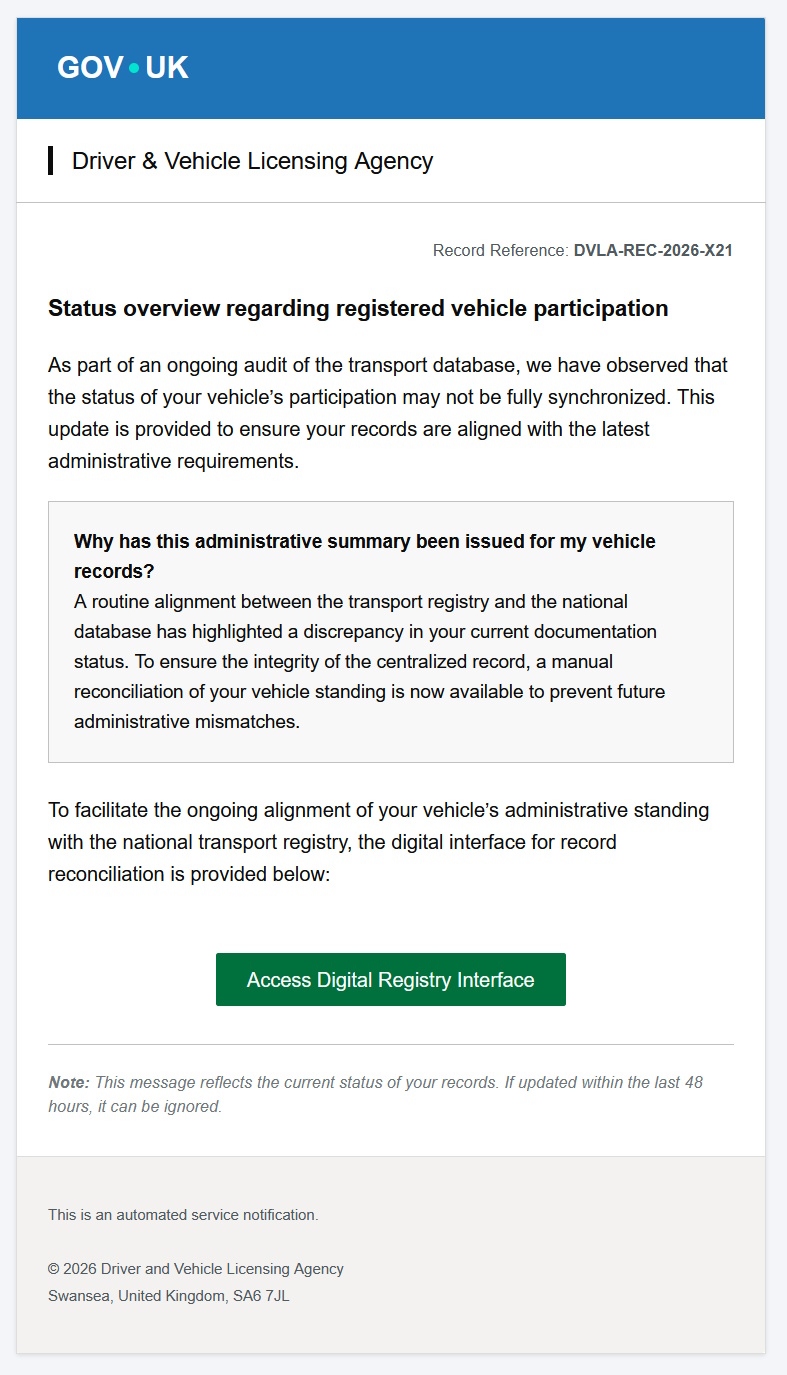Click the routine alignment explanation text
Viewport: 787px width, 1375px height.
pos(370,661)
